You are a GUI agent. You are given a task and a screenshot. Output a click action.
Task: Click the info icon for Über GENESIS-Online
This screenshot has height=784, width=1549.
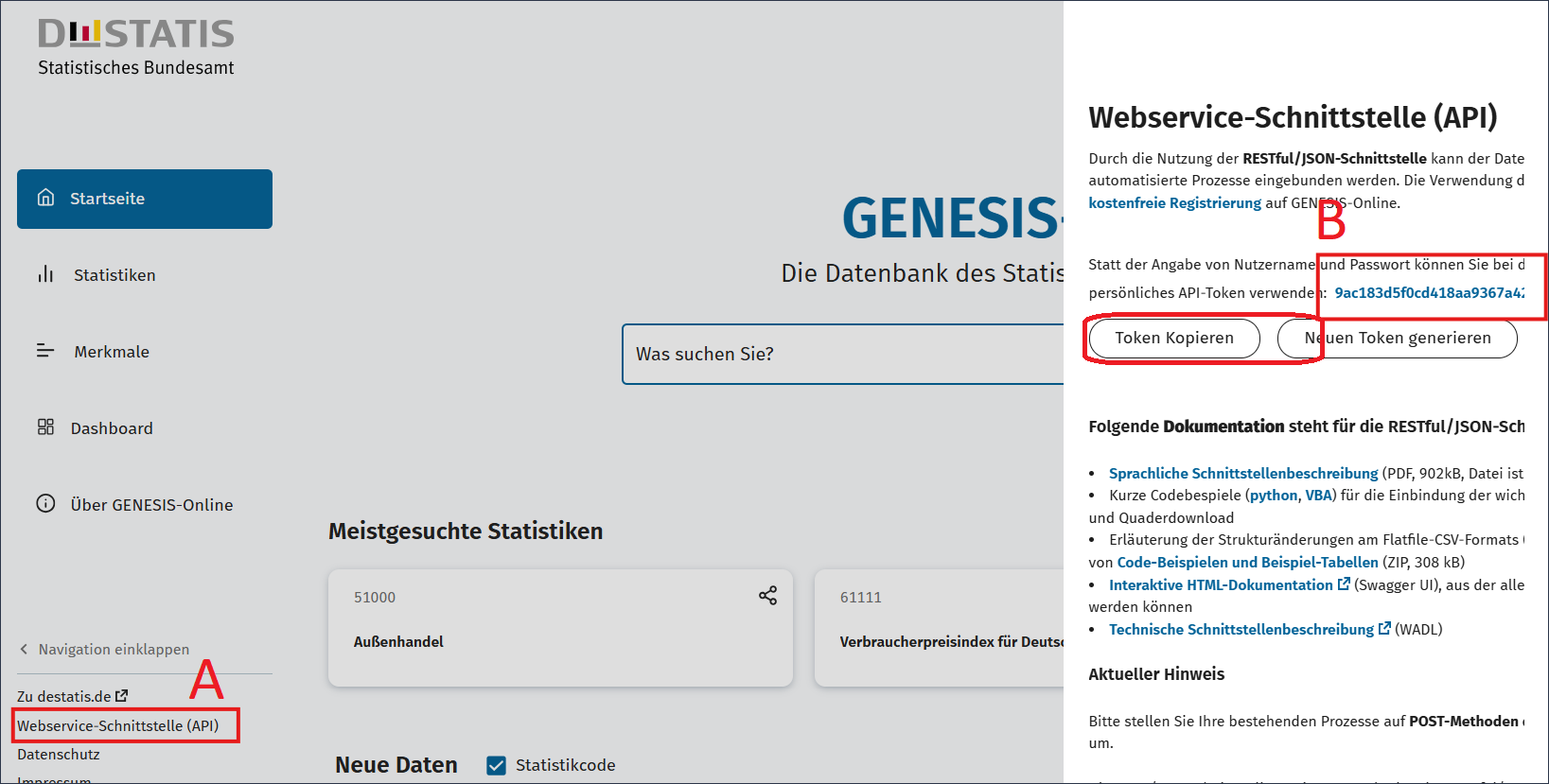(45, 504)
